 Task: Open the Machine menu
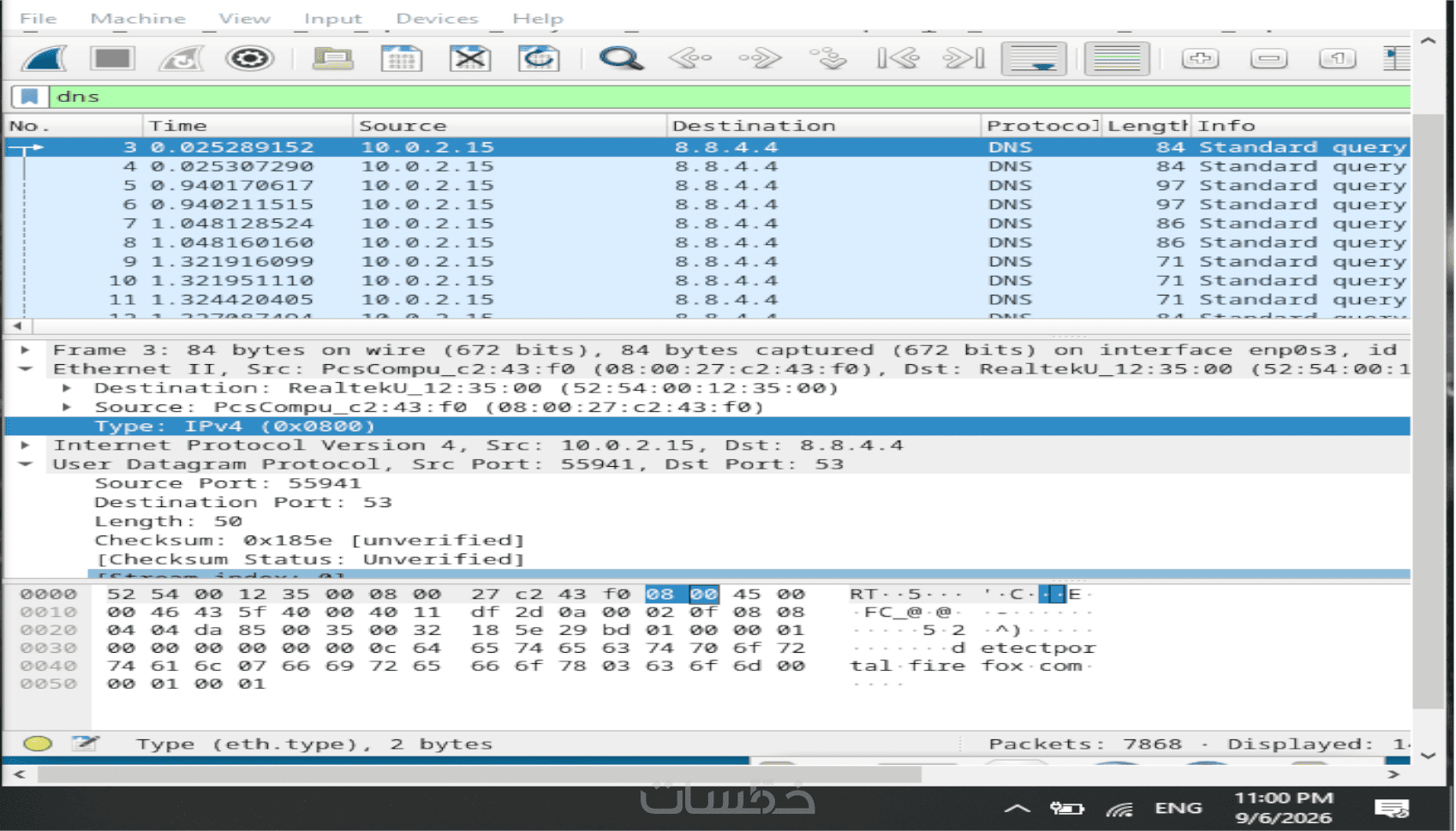pos(138,18)
